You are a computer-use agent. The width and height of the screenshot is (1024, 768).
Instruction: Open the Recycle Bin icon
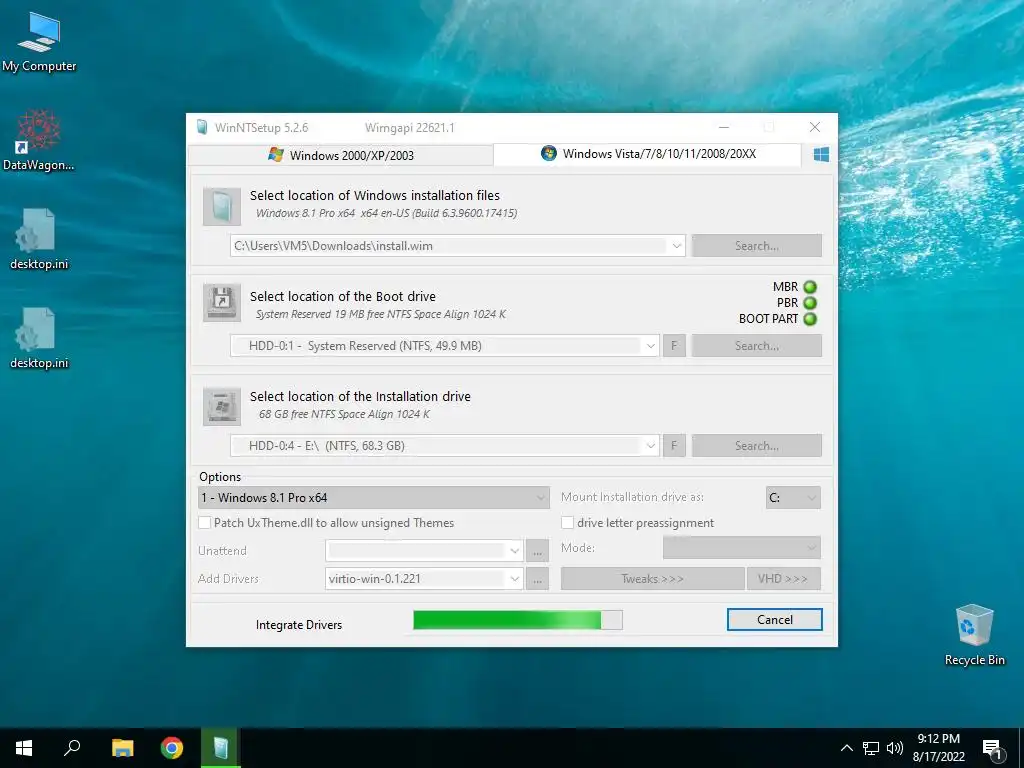point(974,635)
